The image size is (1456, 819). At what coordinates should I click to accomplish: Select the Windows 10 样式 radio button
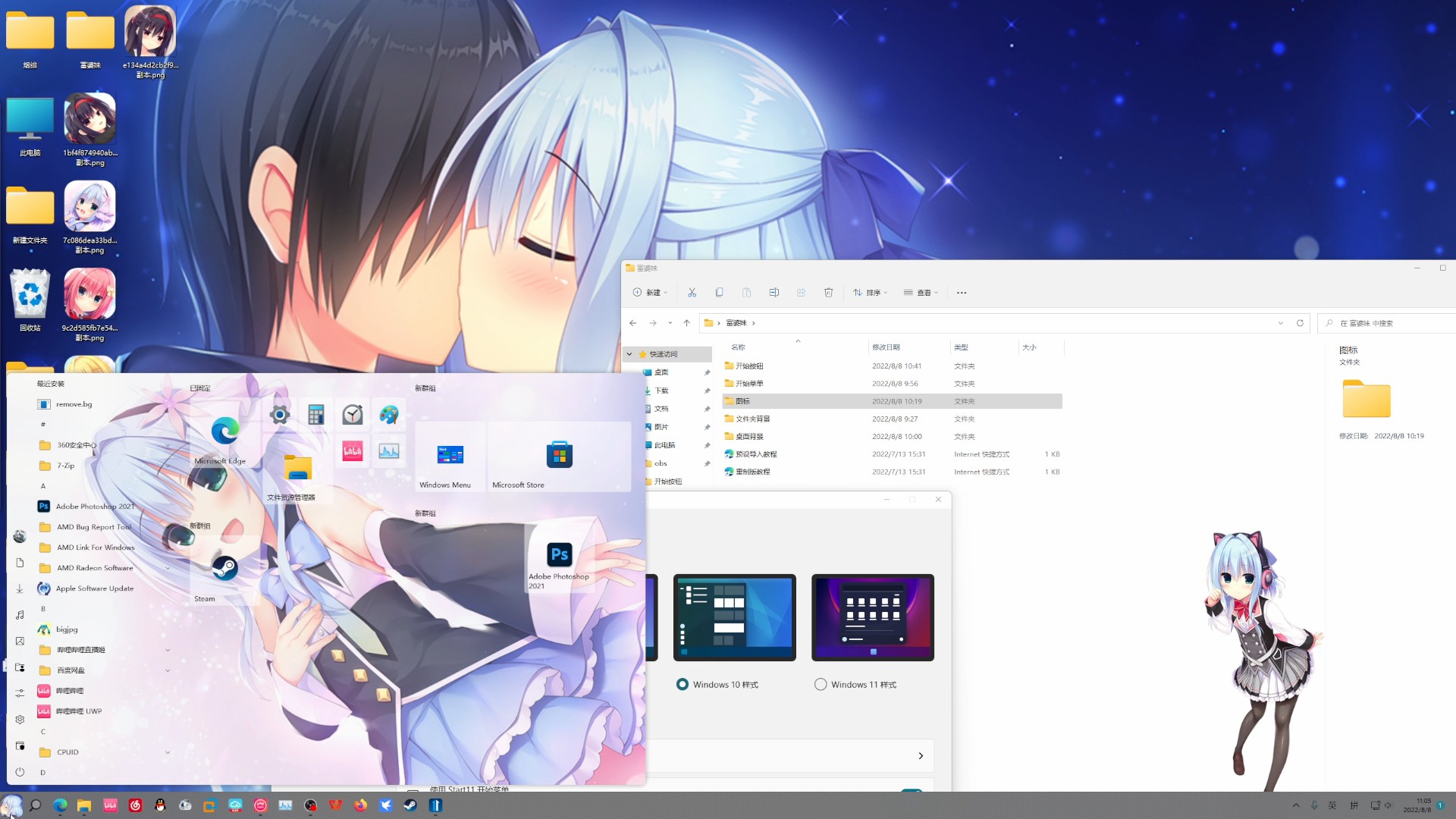click(x=682, y=685)
